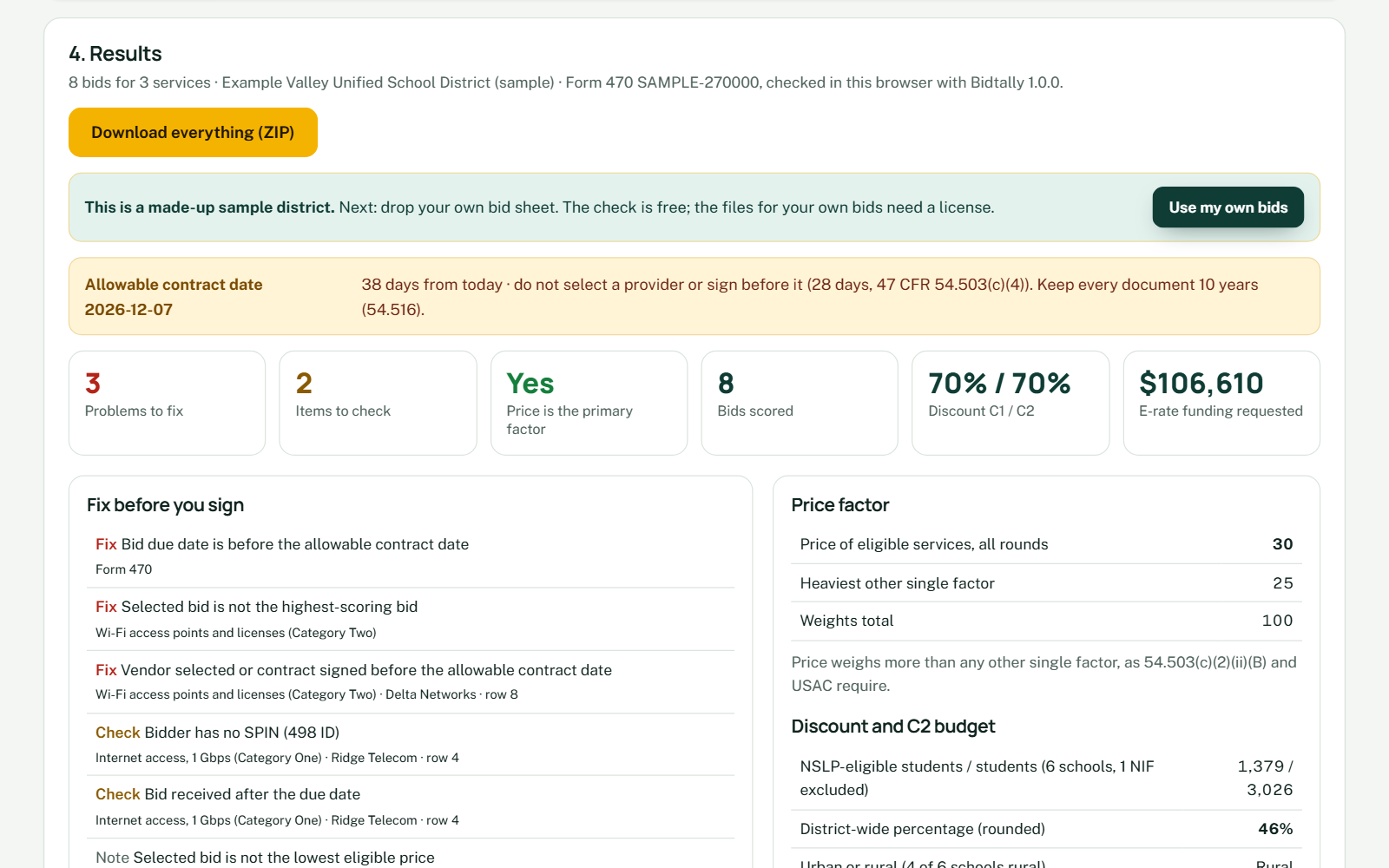Click the Price factor heading
1389x868 pixels.
[x=840, y=505]
